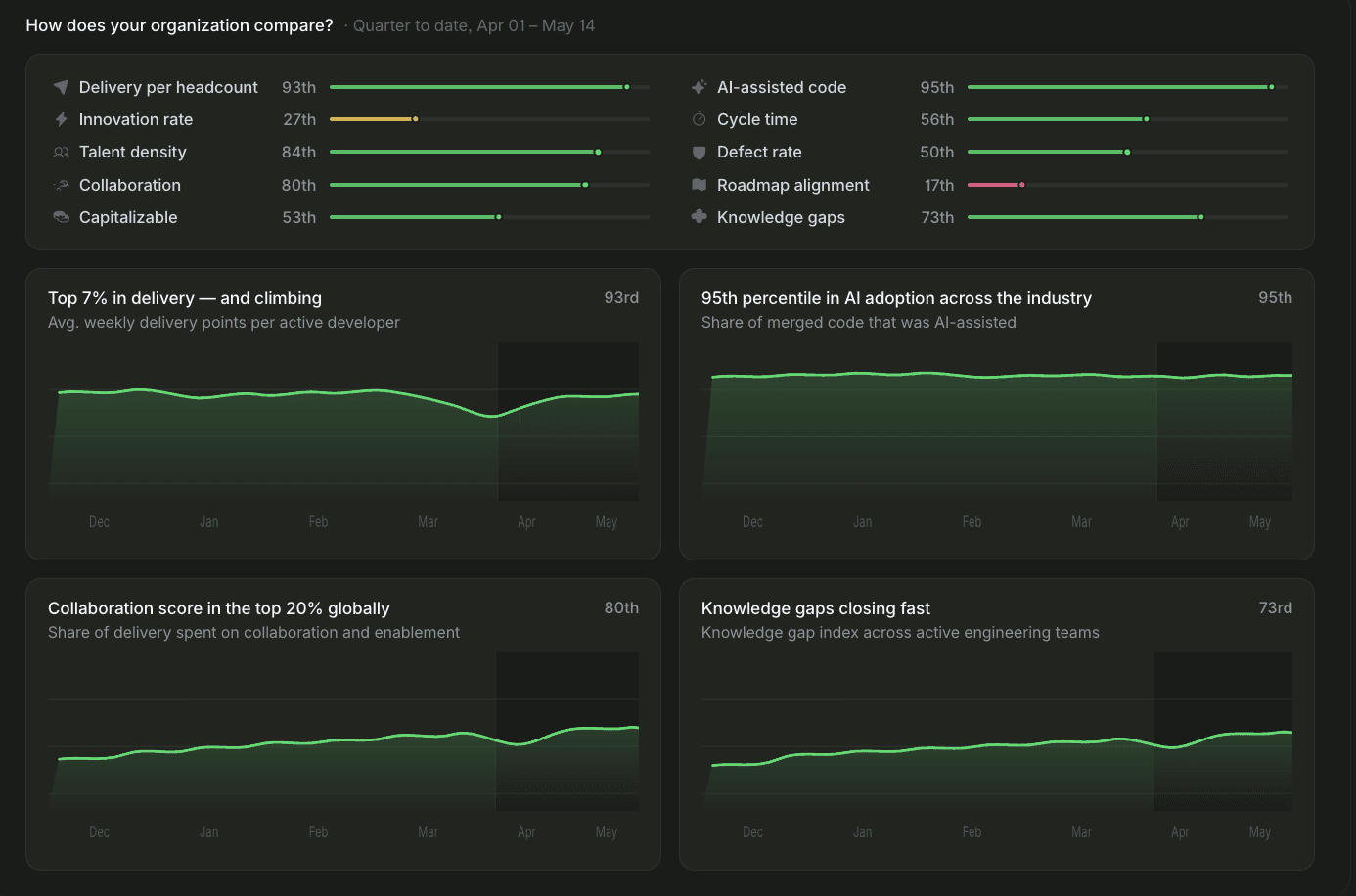
Task: Click the icon beside Capitalizable metric
Action: [x=61, y=217]
